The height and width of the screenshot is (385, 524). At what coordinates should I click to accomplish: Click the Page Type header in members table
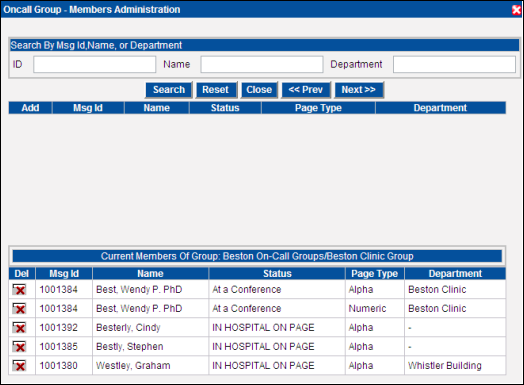tap(375, 274)
